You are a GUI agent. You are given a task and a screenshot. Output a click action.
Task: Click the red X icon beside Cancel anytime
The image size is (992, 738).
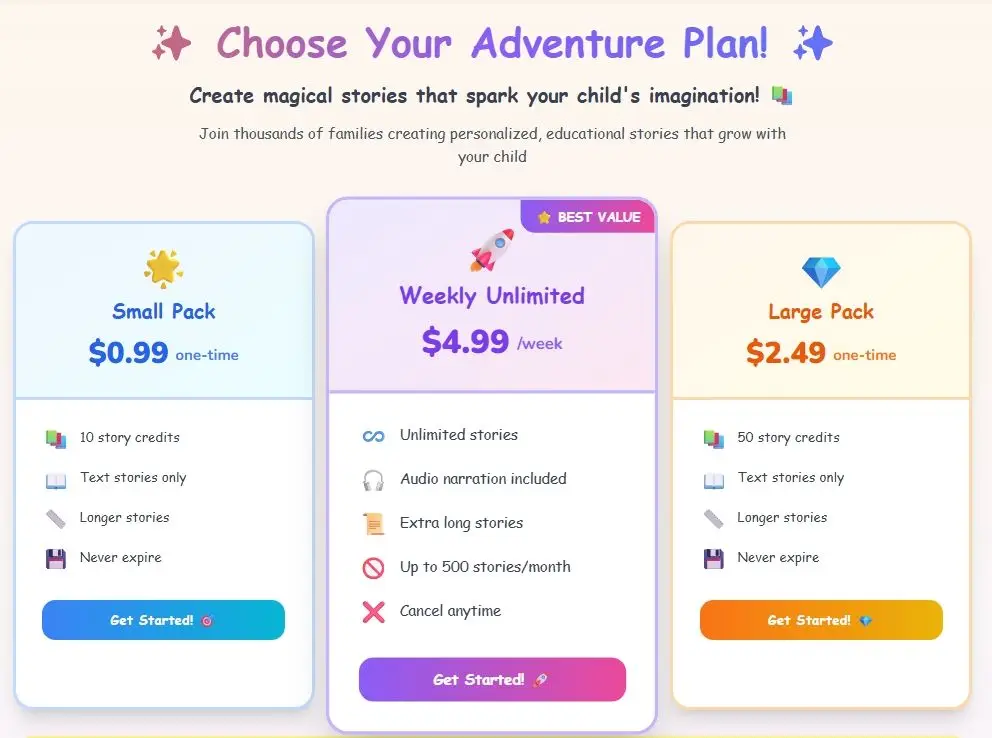373,612
